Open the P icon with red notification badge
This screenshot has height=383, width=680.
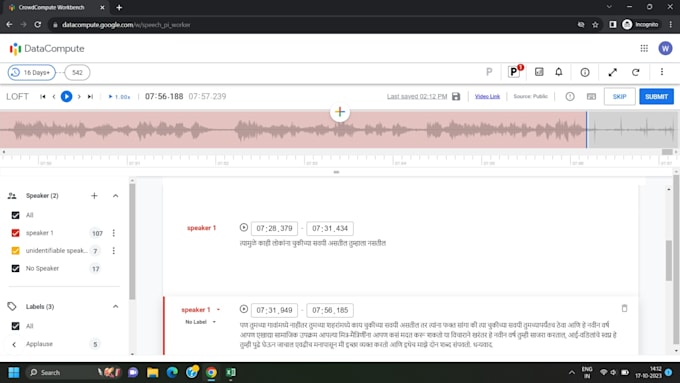coord(514,72)
